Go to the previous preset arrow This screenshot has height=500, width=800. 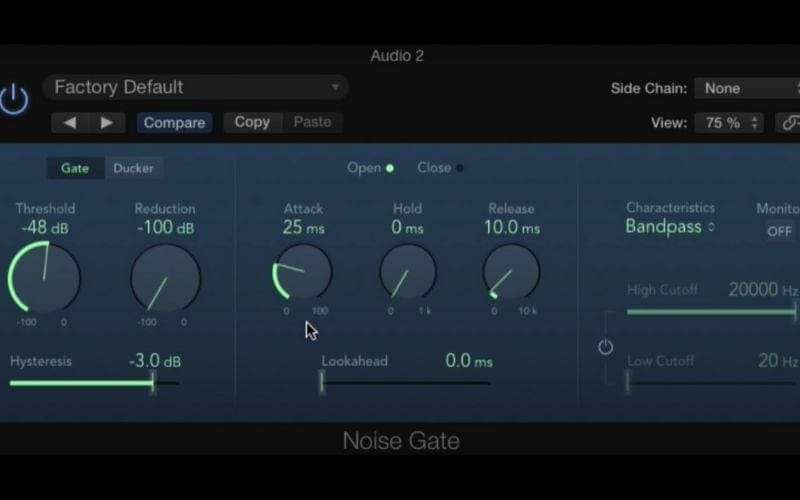[70, 122]
